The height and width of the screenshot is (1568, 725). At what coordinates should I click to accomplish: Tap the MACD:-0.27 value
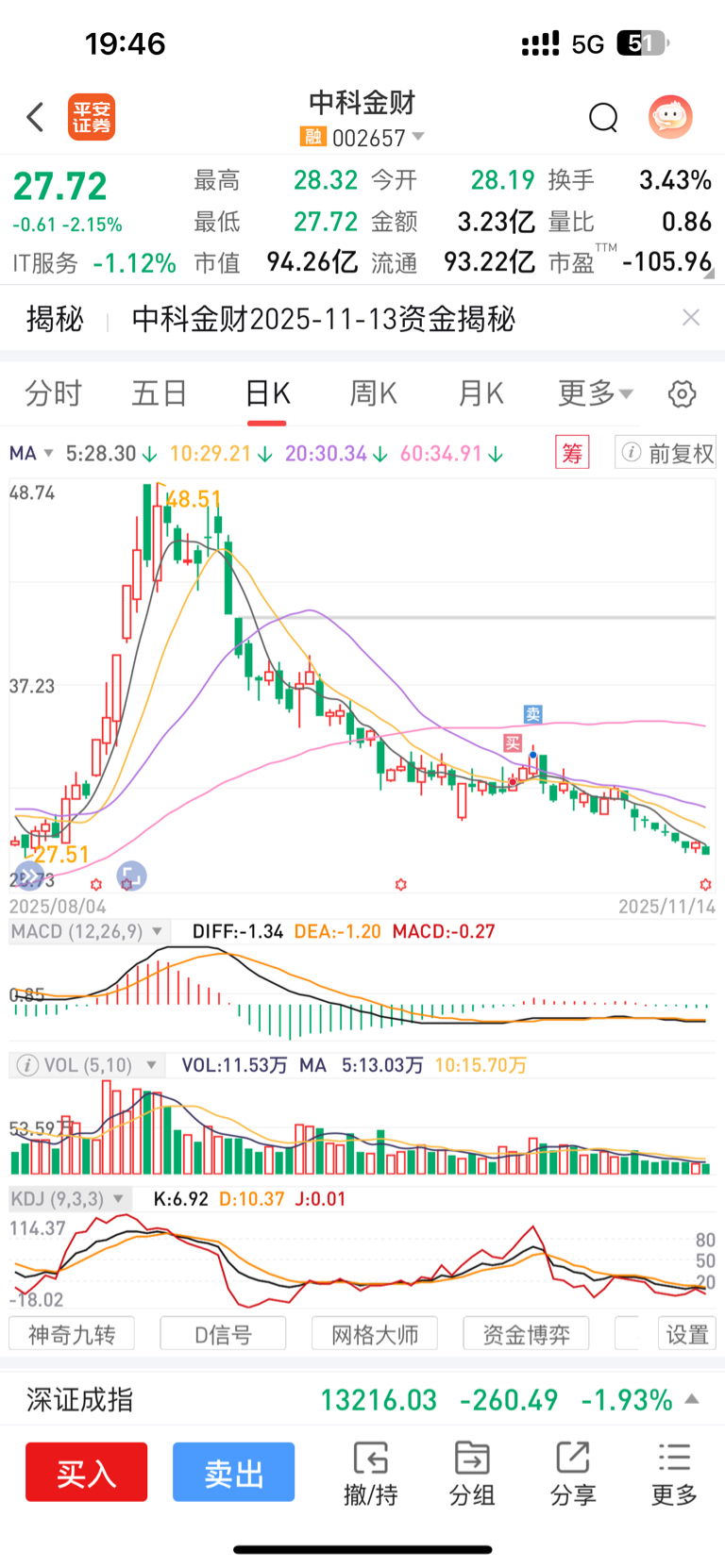click(444, 932)
